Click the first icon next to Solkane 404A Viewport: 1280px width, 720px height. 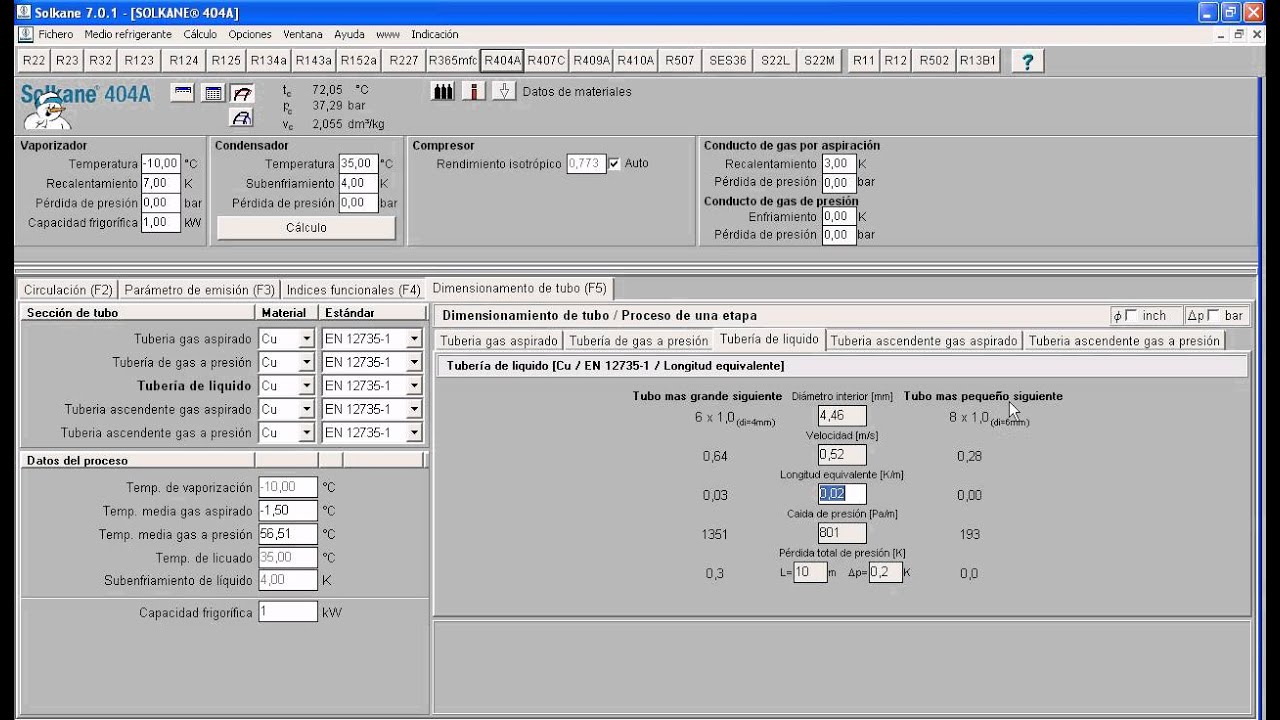[x=183, y=92]
